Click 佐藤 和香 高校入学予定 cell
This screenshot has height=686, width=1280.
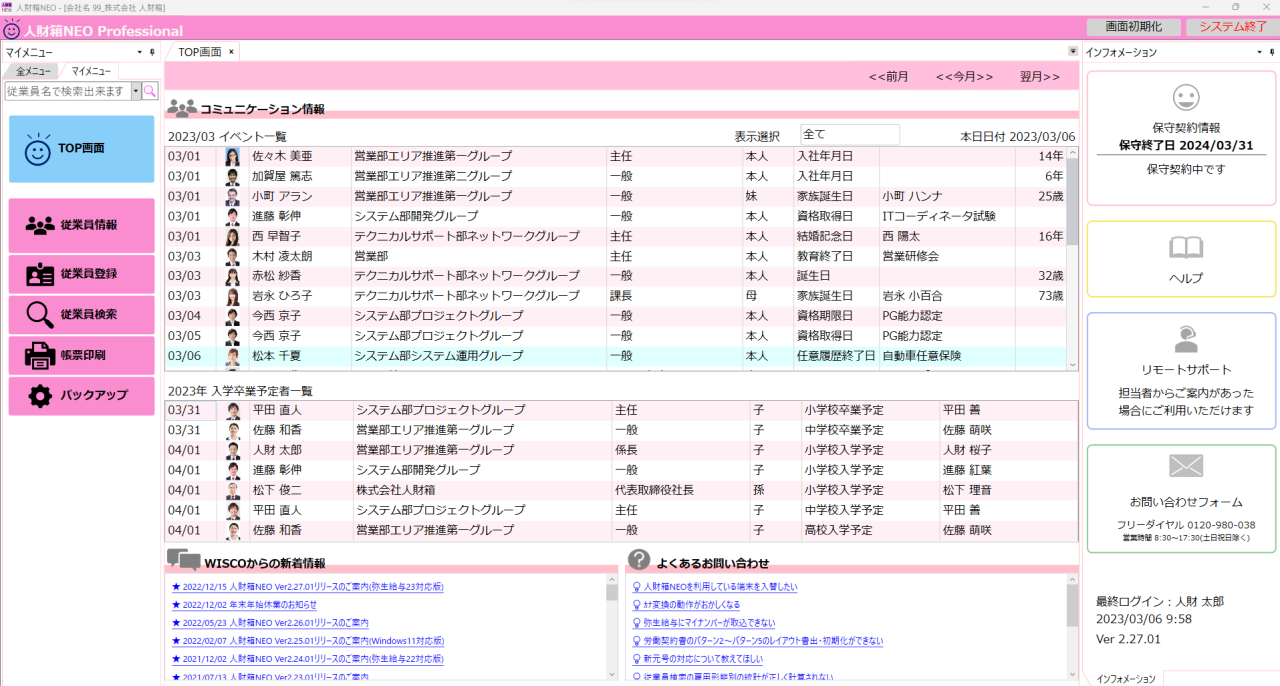870,530
